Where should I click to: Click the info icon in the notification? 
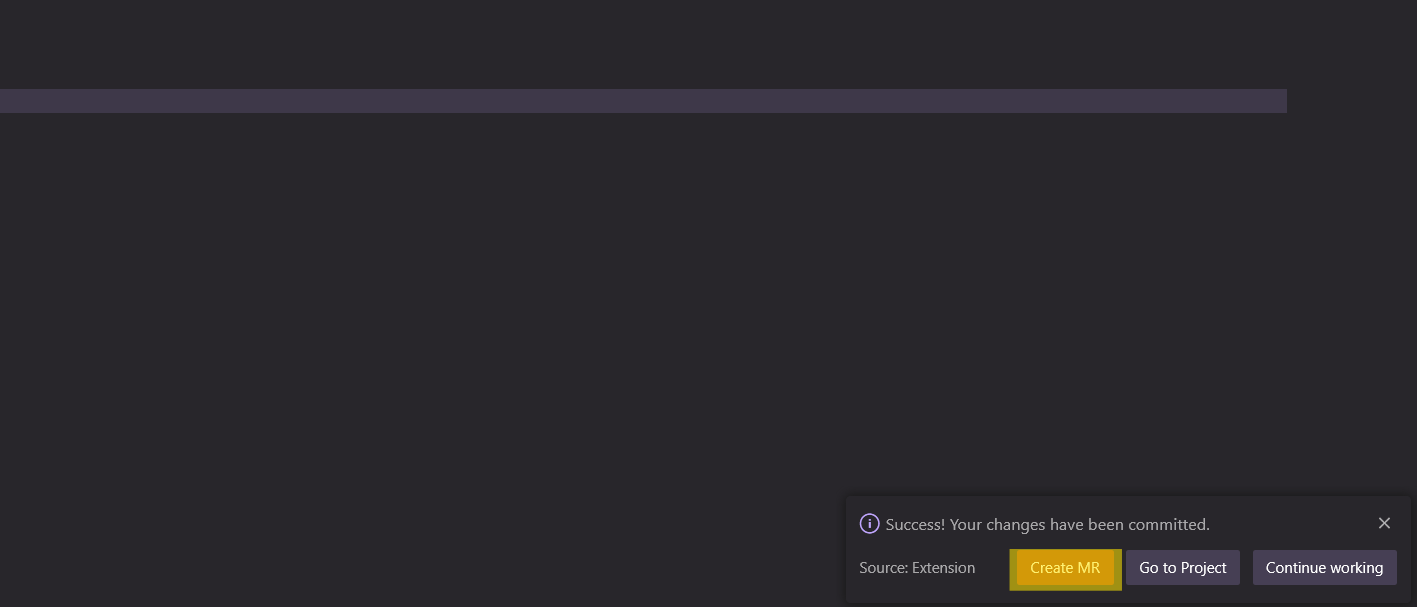[869, 524]
